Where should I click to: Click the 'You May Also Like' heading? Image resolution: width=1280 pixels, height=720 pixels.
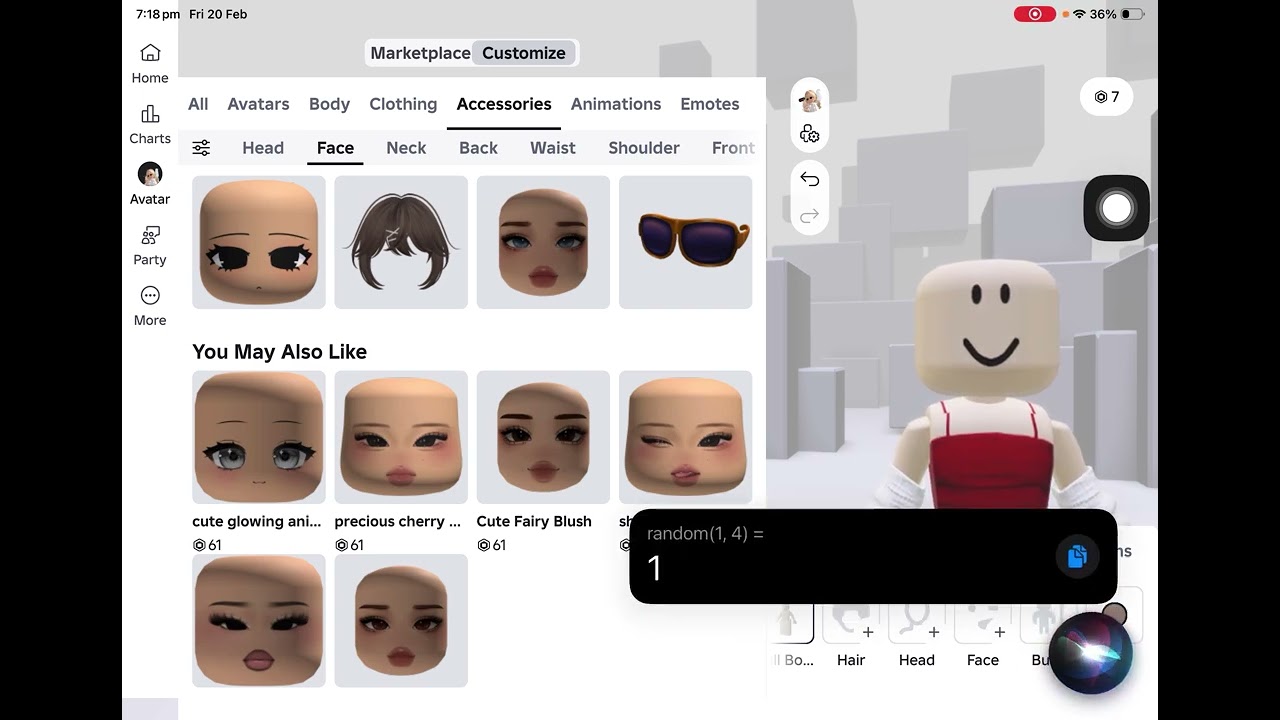[x=279, y=352]
